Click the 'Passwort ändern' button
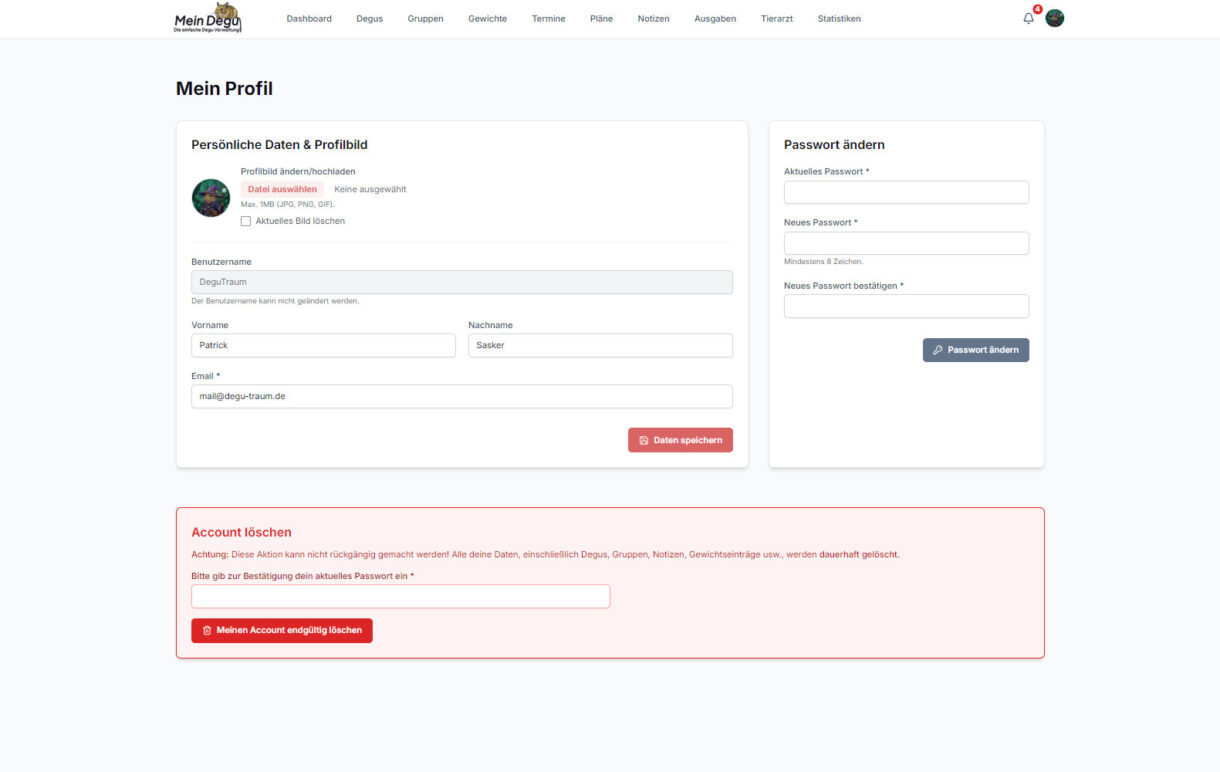 [x=975, y=350]
